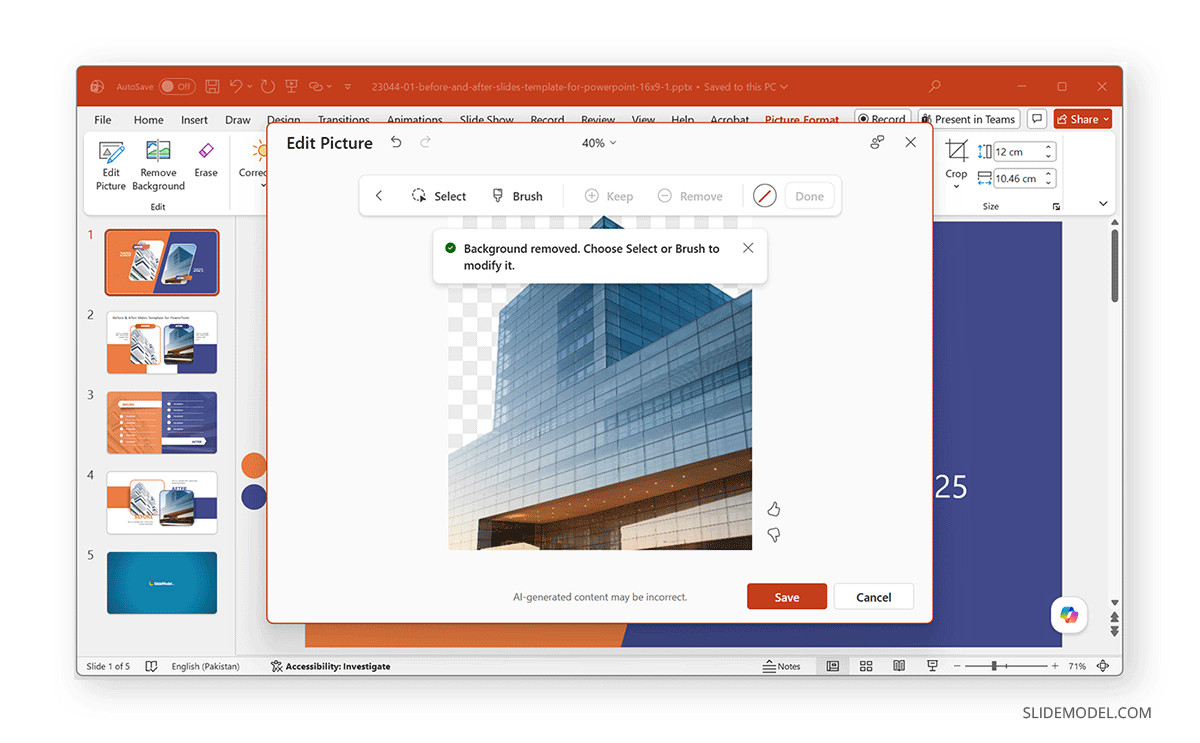Image resolution: width=1200 pixels, height=743 pixels.
Task: Open the Undo history dropdown arrow
Action: [250, 87]
